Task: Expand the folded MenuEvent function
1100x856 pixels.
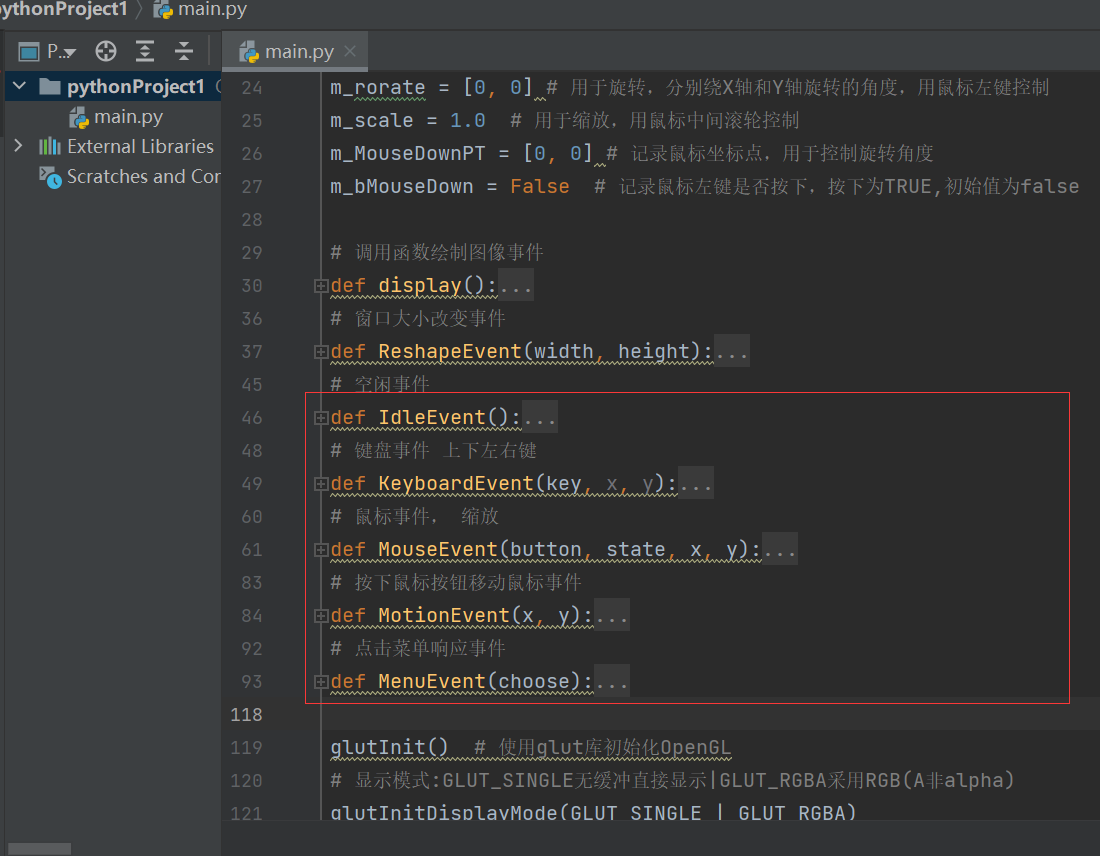Action: tap(611, 681)
